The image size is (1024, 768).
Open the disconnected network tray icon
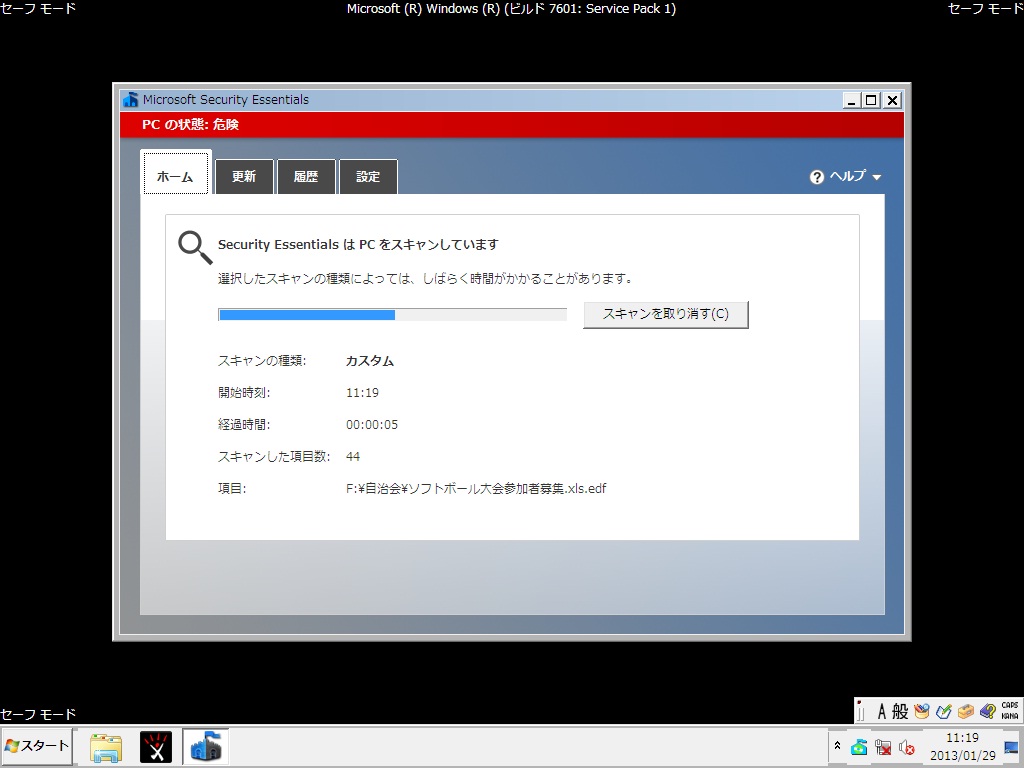(x=883, y=746)
